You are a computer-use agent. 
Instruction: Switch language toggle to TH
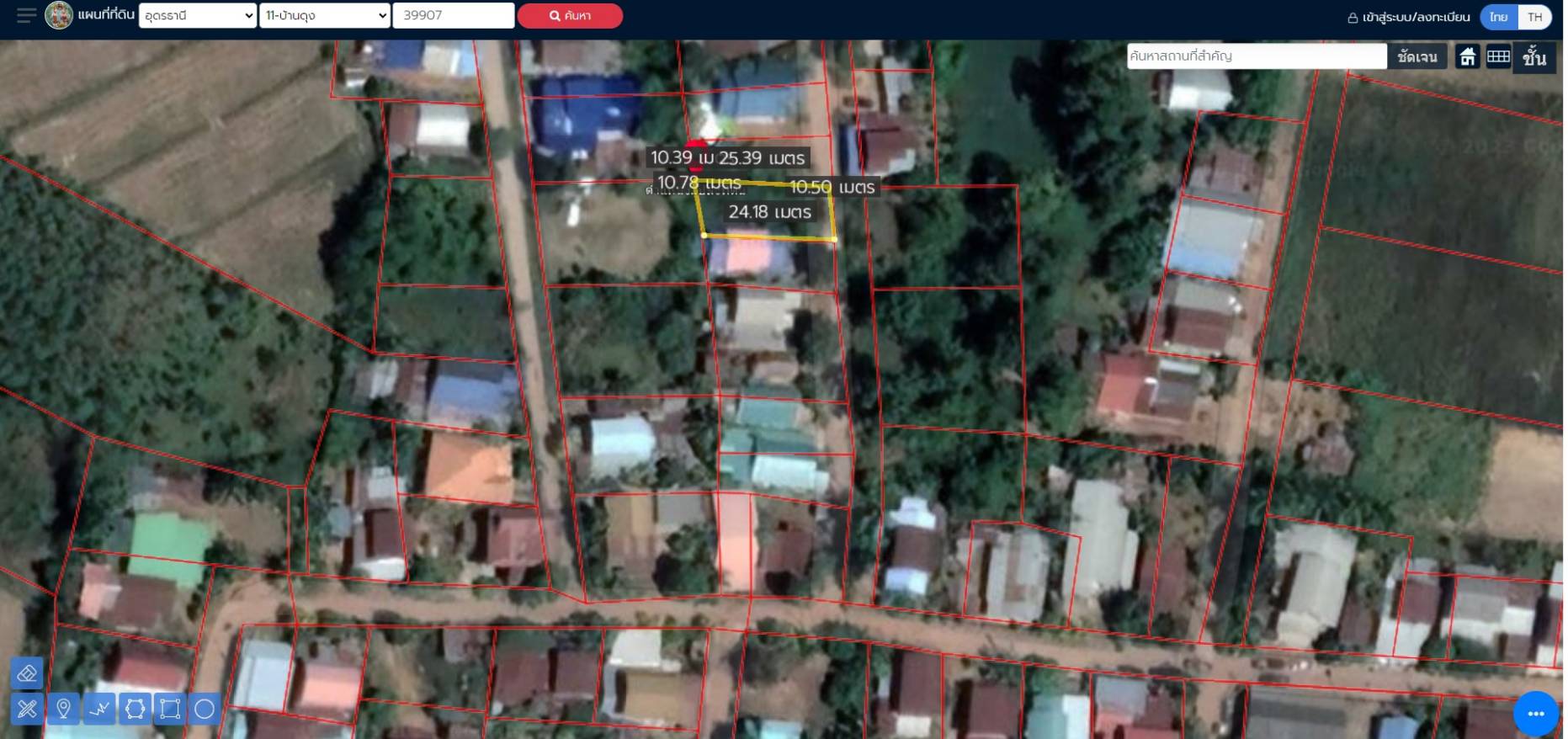click(x=1535, y=17)
